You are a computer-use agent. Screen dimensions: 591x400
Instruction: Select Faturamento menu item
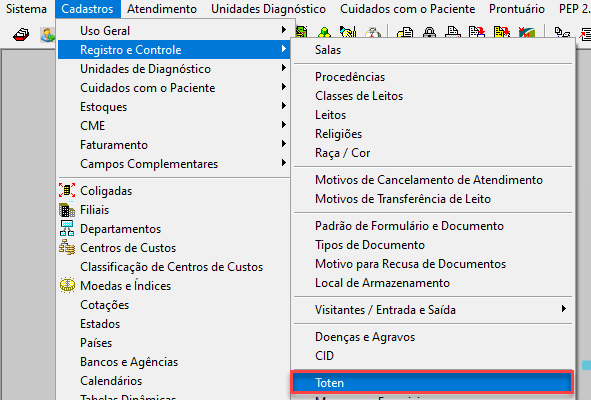[x=174, y=145]
